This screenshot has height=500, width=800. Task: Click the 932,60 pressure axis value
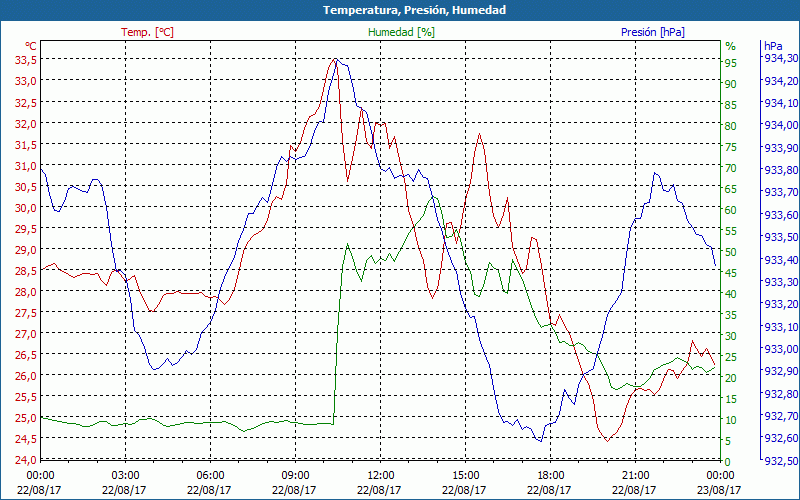pos(781,438)
